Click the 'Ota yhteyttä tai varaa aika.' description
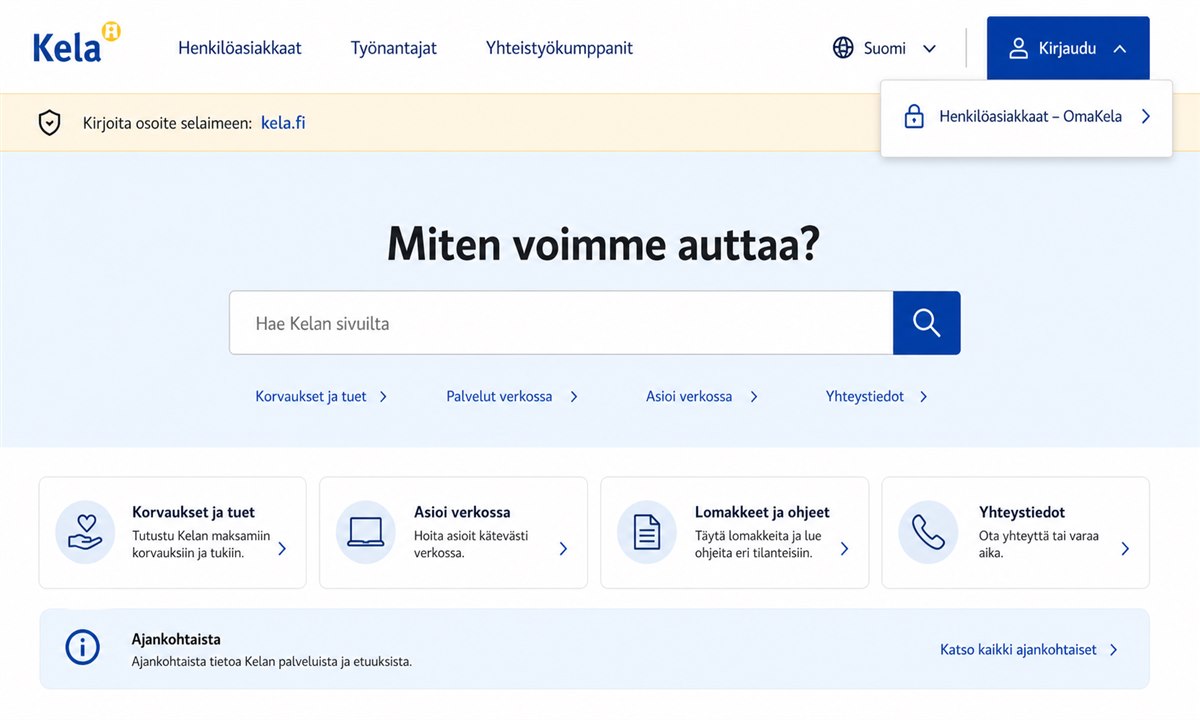Image resolution: width=1200 pixels, height=720 pixels. tap(1039, 544)
